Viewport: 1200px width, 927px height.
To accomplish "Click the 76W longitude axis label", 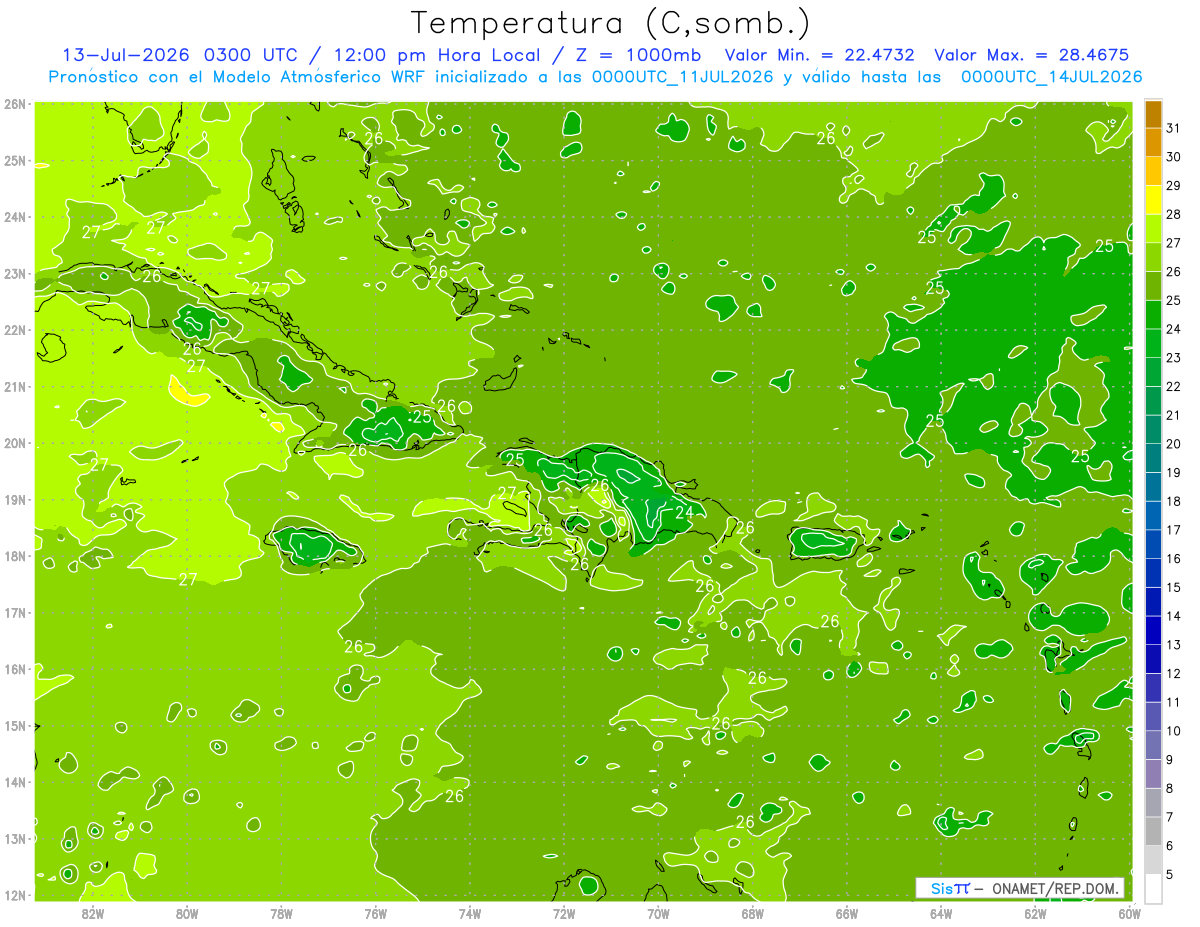I will tap(376, 913).
